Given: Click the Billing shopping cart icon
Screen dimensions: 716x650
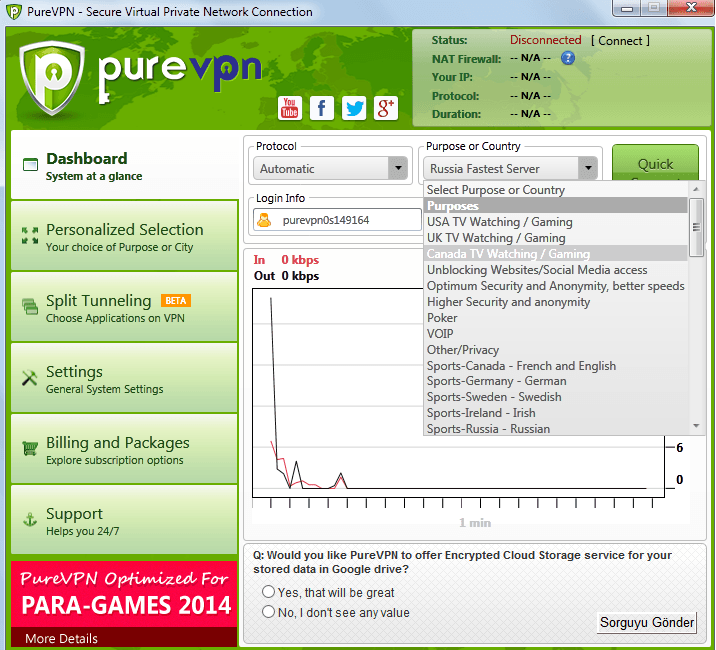Looking at the screenshot, I should point(30,448).
